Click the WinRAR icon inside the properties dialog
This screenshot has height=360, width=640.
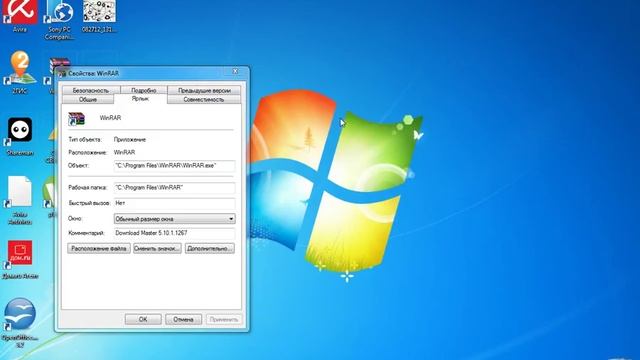(76, 118)
